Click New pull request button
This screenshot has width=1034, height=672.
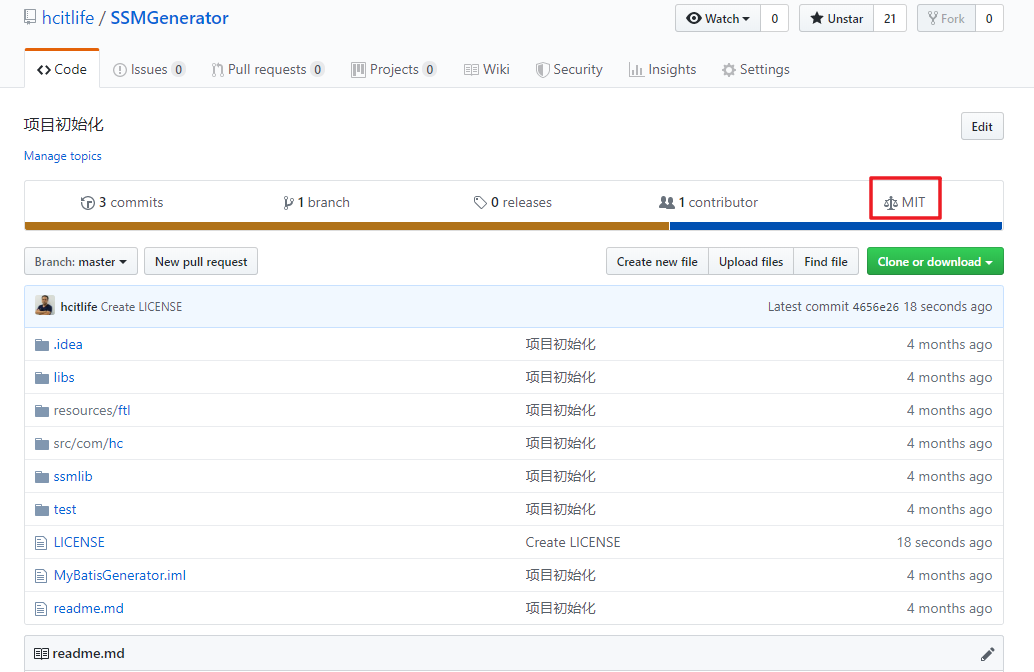click(x=201, y=262)
